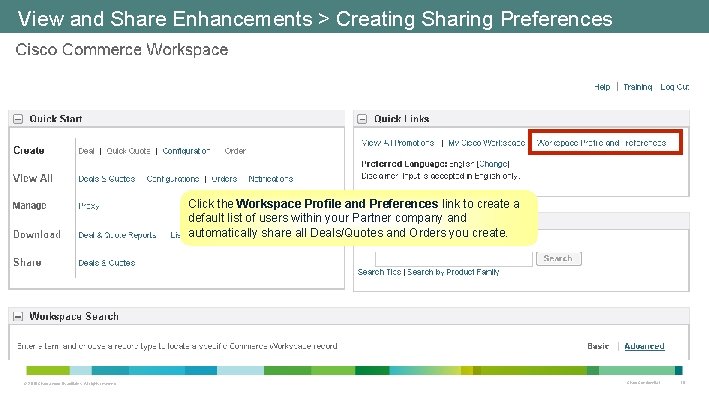Switch to Advanced search
The height and width of the screenshot is (394, 709).
pos(644,346)
